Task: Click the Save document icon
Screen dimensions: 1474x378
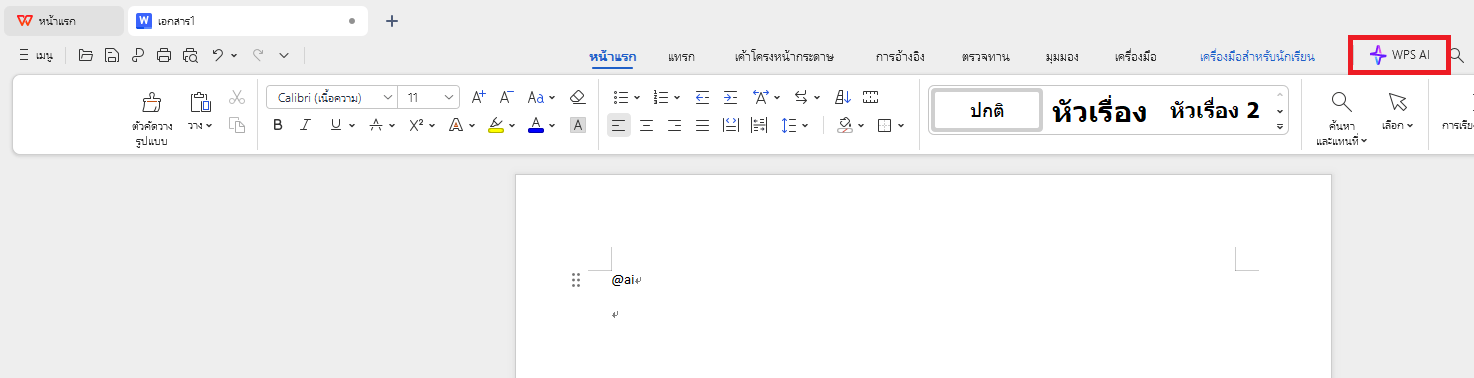Action: (x=112, y=56)
